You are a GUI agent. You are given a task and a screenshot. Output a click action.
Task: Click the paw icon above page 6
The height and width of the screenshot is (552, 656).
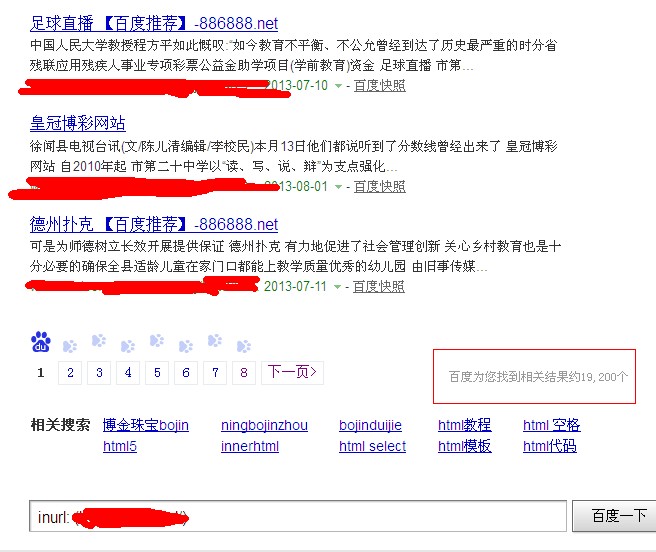186,346
